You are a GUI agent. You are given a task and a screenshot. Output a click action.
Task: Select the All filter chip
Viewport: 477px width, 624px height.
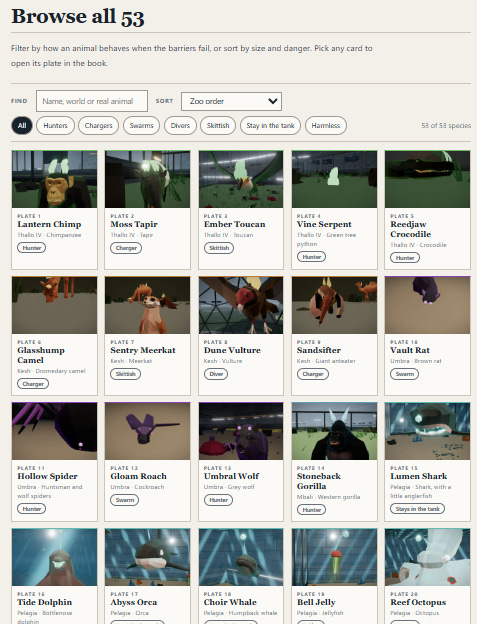tap(22, 126)
